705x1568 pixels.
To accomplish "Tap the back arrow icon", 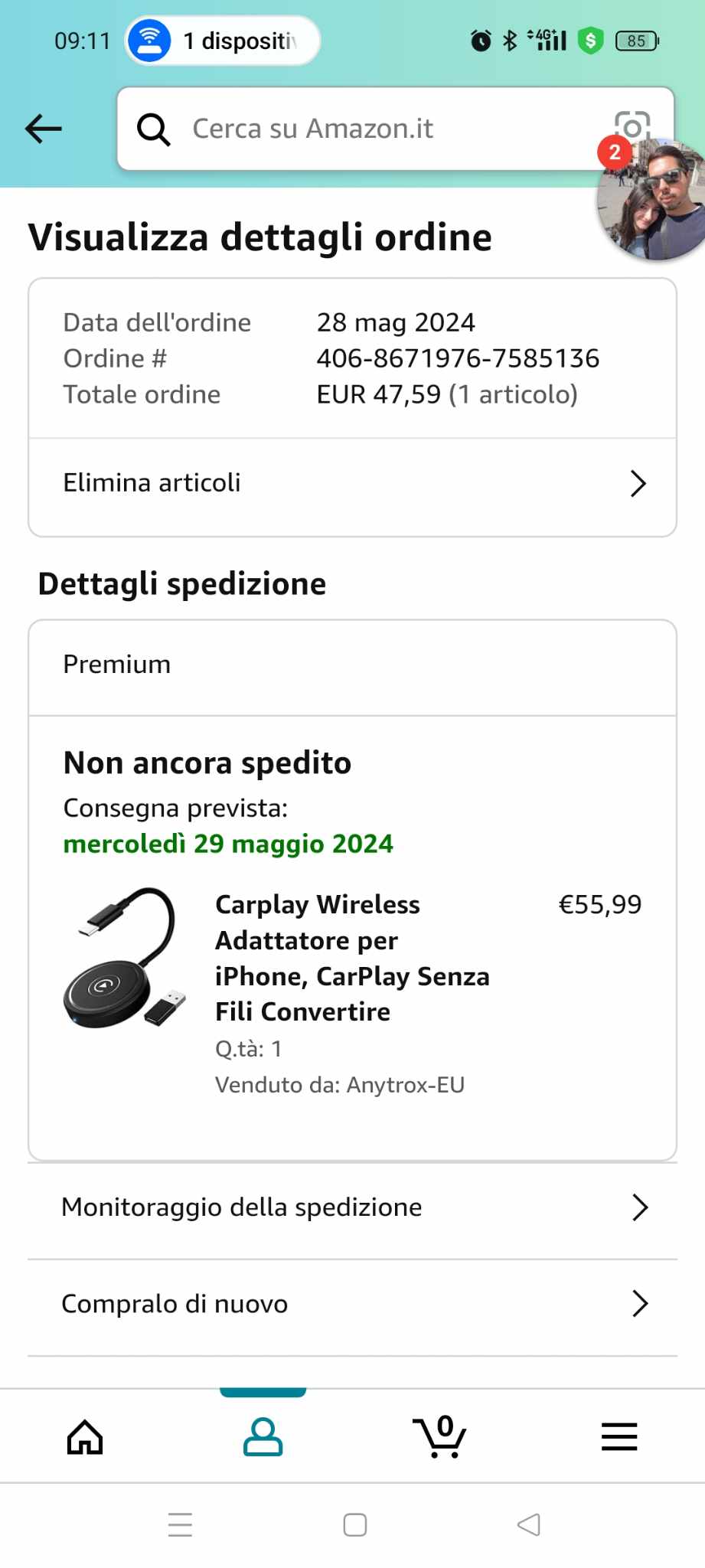I will (x=44, y=129).
